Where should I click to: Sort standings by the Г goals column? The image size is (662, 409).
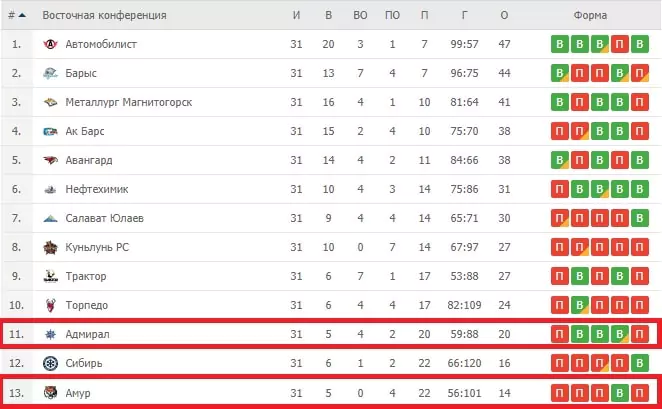tap(464, 15)
